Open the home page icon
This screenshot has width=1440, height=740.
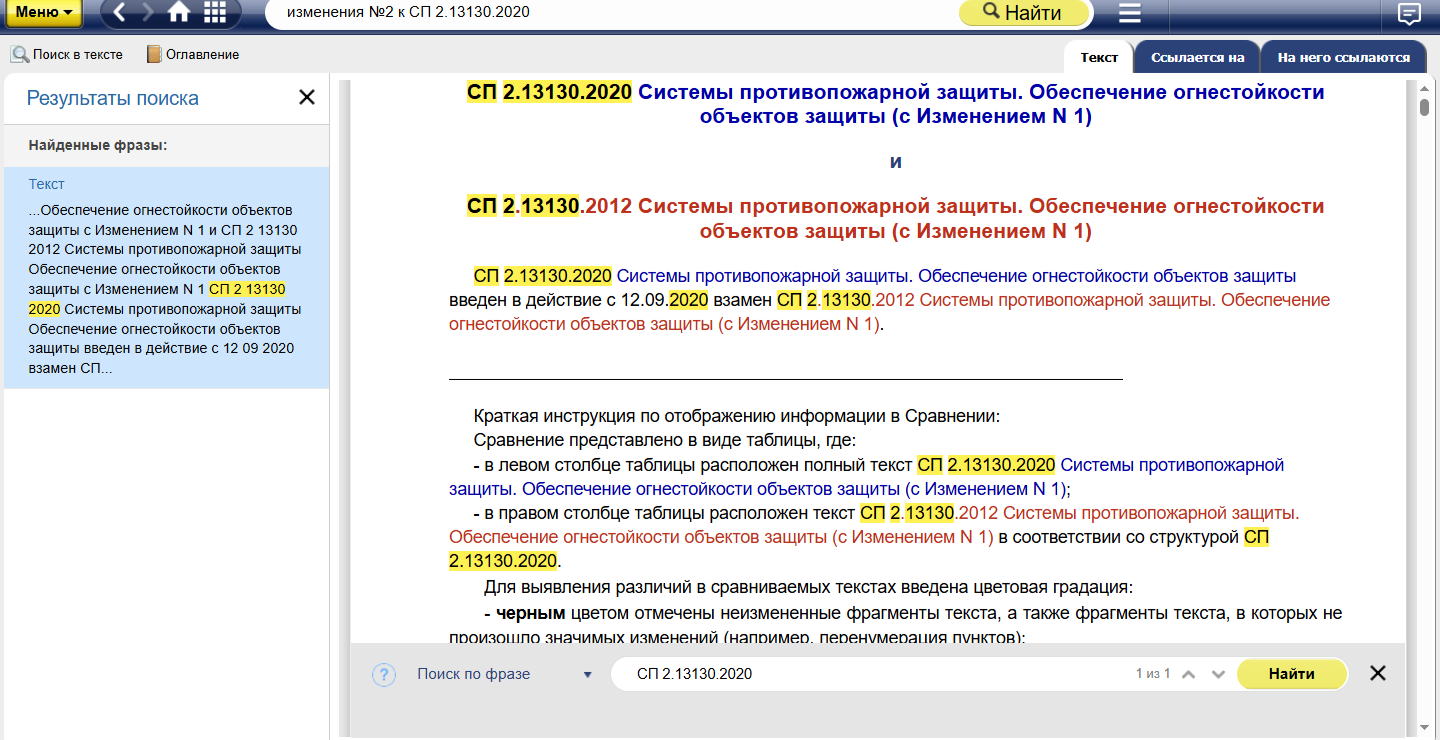[x=180, y=13]
